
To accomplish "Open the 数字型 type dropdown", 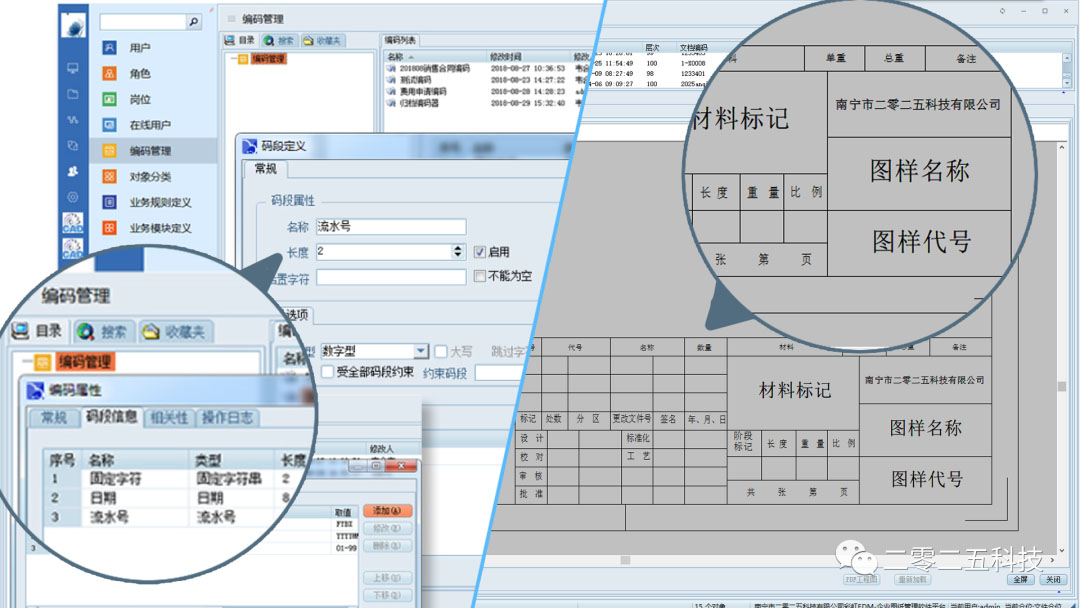I will [421, 351].
